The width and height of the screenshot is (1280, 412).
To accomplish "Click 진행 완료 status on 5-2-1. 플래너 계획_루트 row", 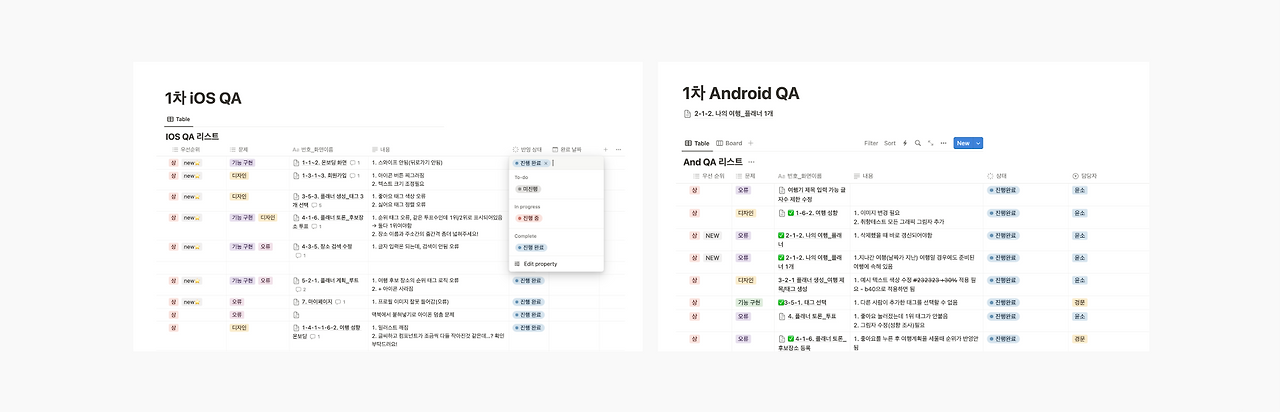I will (x=529, y=280).
